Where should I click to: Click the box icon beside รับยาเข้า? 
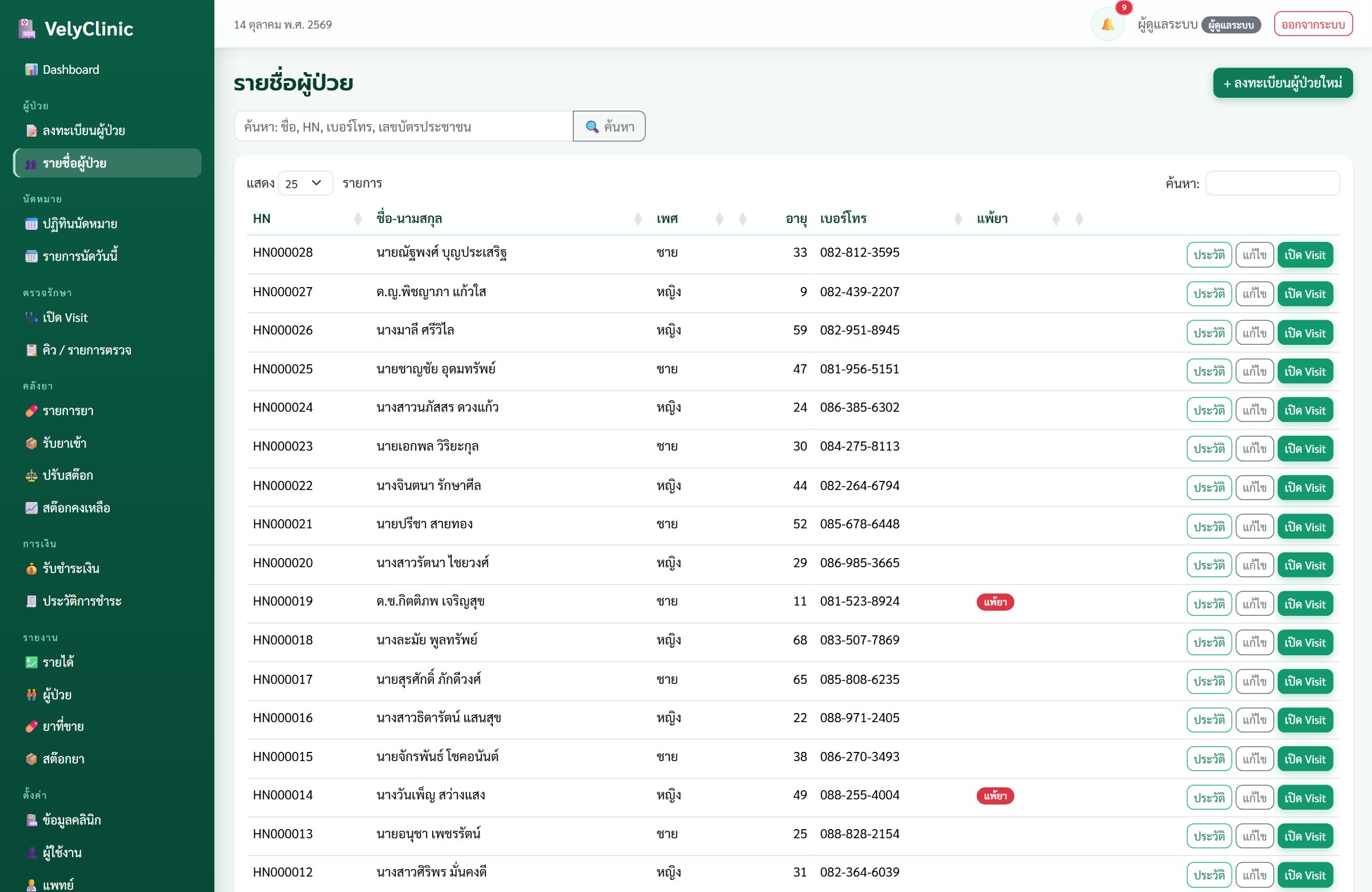tap(31, 443)
